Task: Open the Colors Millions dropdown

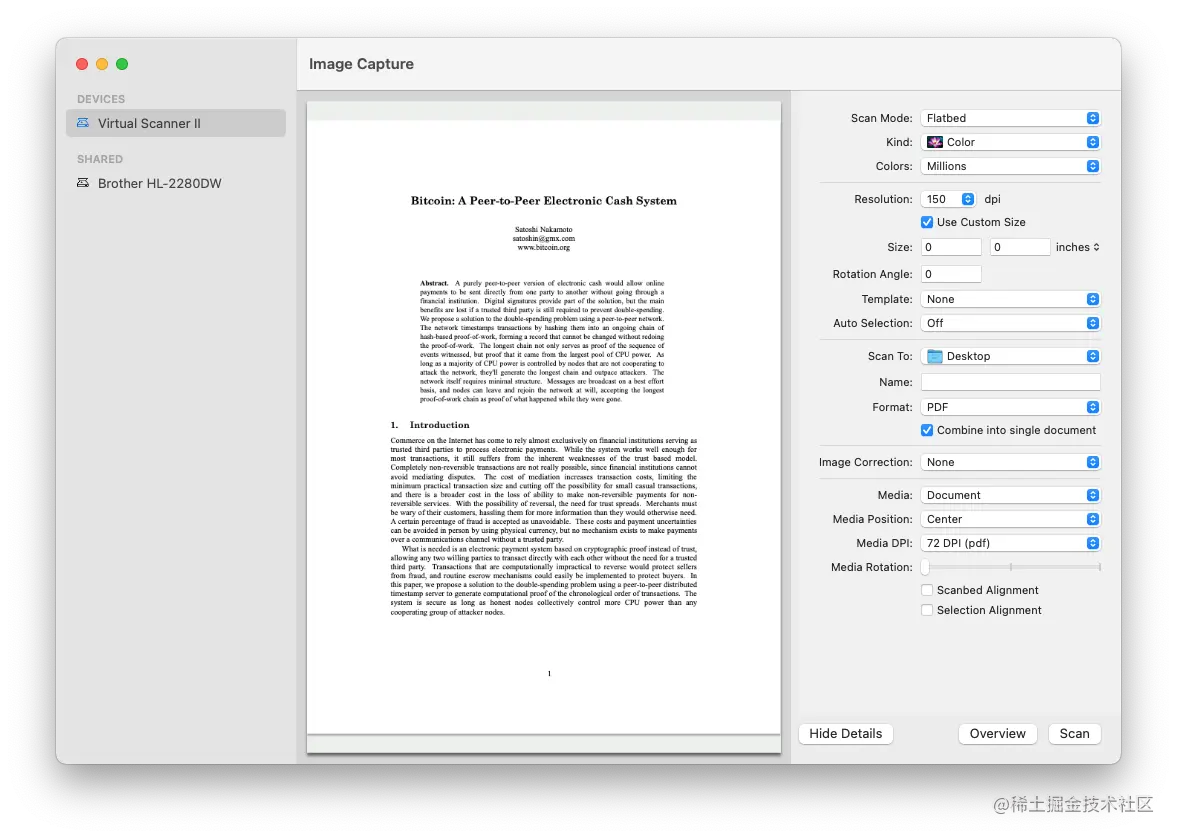Action: pyautogui.click(x=1010, y=166)
